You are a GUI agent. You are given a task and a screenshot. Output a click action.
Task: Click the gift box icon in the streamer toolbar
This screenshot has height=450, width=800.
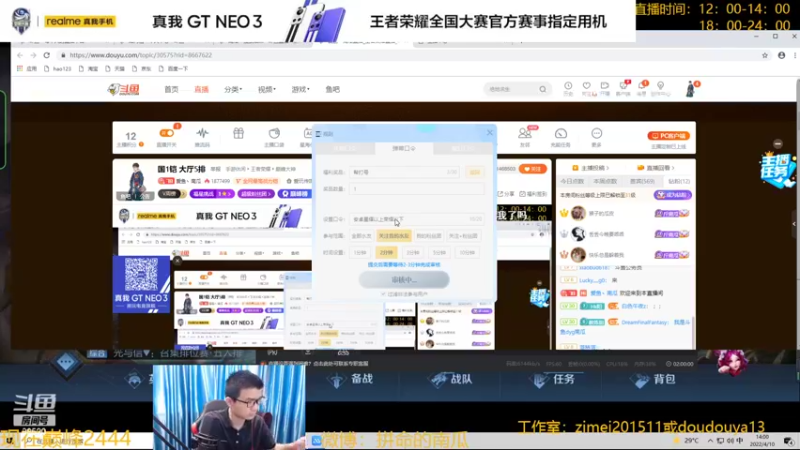click(x=238, y=134)
